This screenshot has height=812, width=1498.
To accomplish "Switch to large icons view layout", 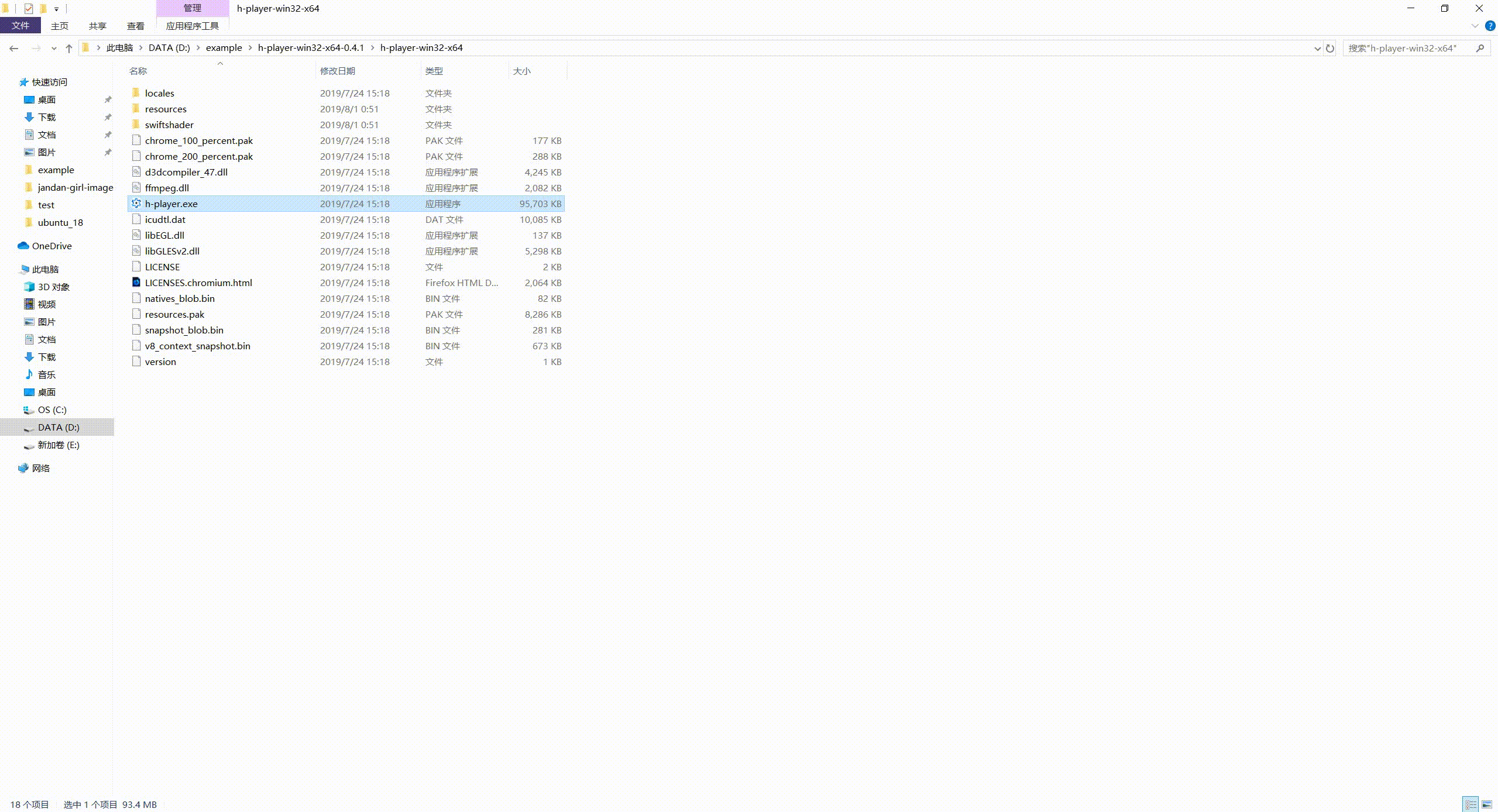I will 1487,804.
